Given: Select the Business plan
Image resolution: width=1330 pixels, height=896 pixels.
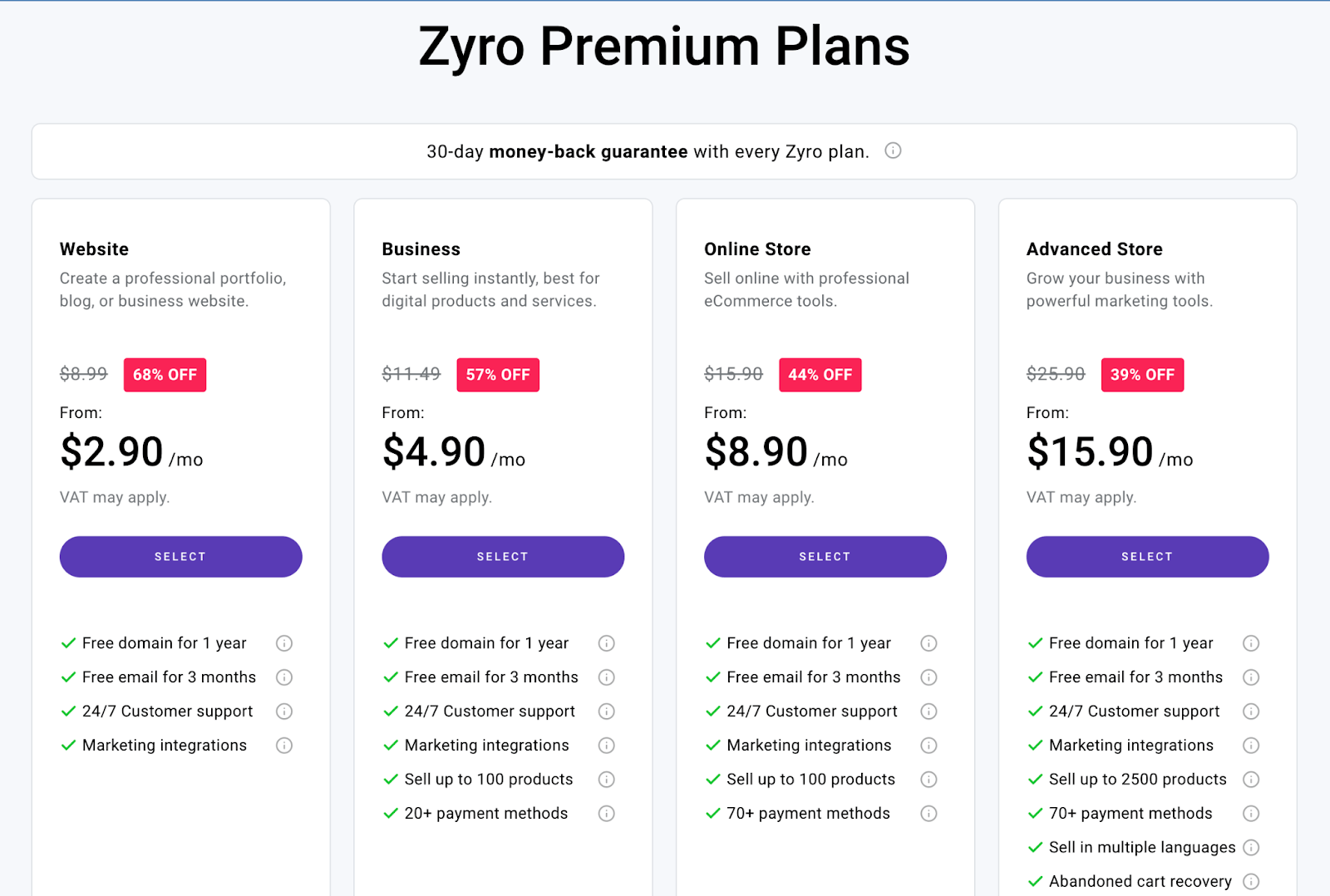Looking at the screenshot, I should click(502, 556).
